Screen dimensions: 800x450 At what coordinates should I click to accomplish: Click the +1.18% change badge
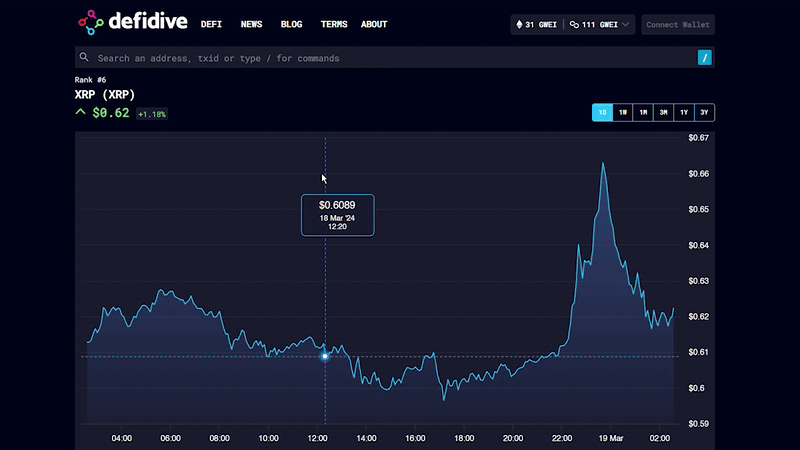(x=152, y=114)
